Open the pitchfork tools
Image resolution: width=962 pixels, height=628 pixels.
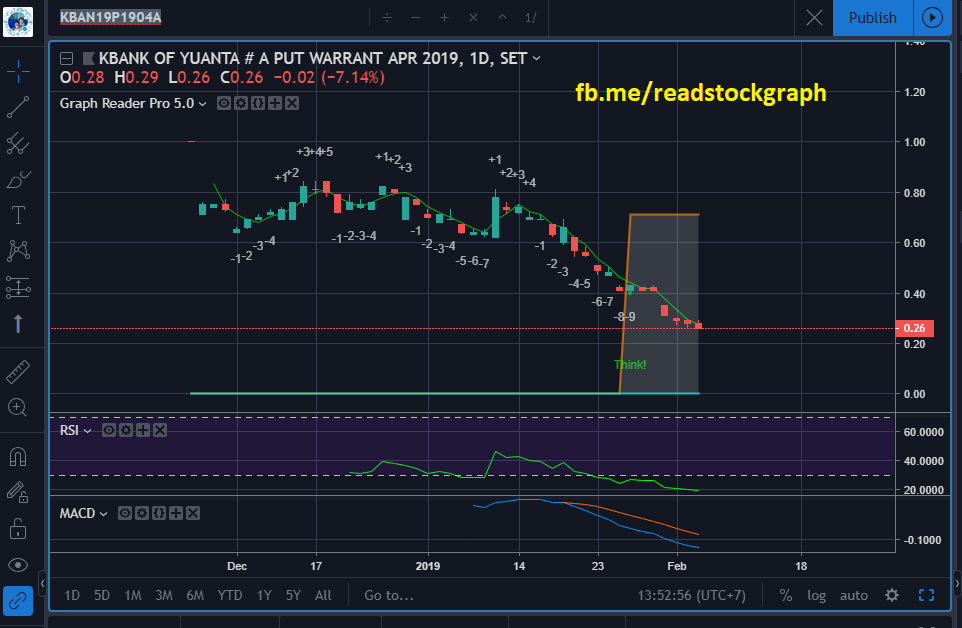pyautogui.click(x=18, y=144)
